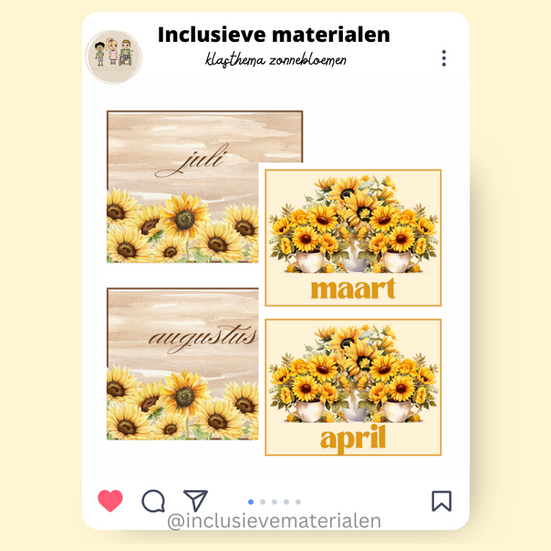Select the first blue carousel dot
Screen dimensions: 551x551
point(251,502)
